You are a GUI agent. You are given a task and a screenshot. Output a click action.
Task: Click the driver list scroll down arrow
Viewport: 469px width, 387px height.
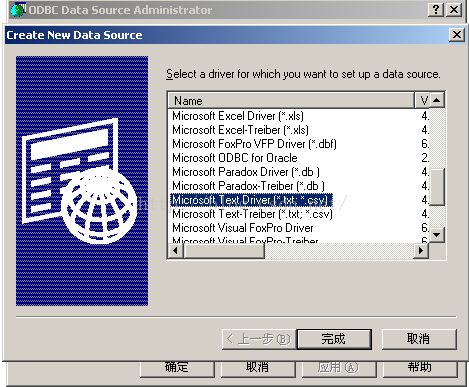pyautogui.click(x=437, y=235)
